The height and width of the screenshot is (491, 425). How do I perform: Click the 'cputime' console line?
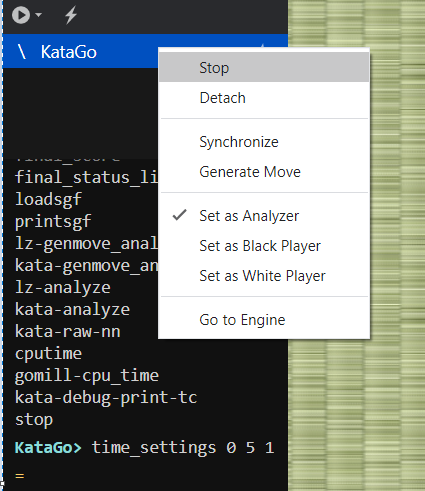point(48,353)
